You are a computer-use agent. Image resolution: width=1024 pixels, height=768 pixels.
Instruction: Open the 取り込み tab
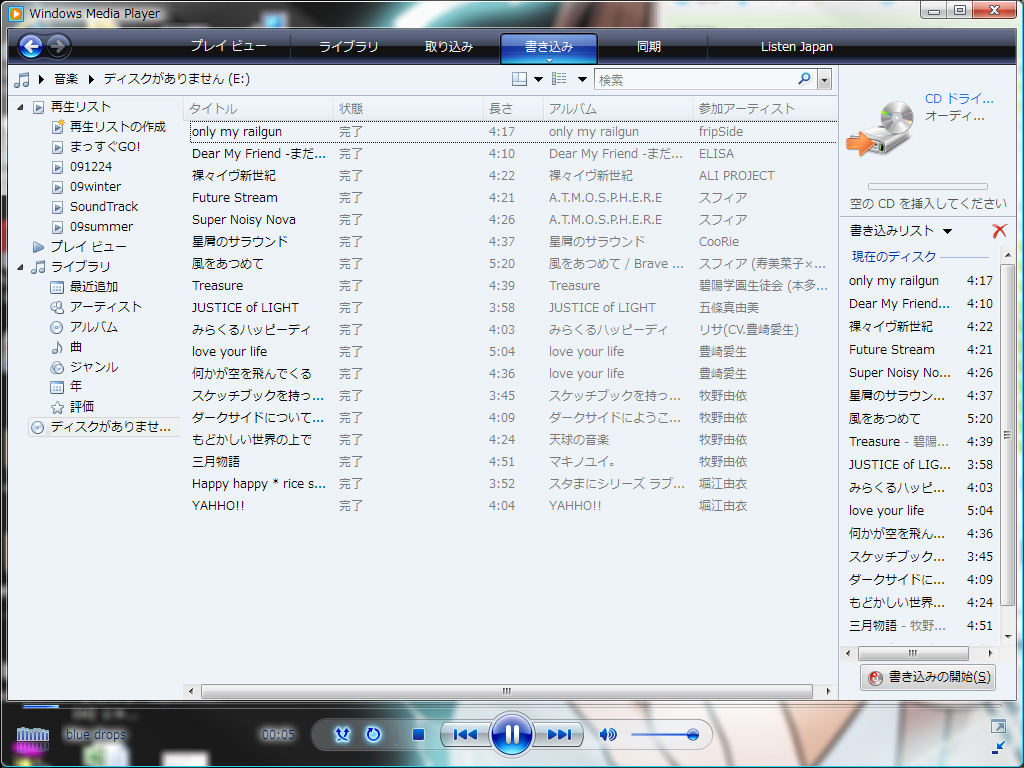449,46
